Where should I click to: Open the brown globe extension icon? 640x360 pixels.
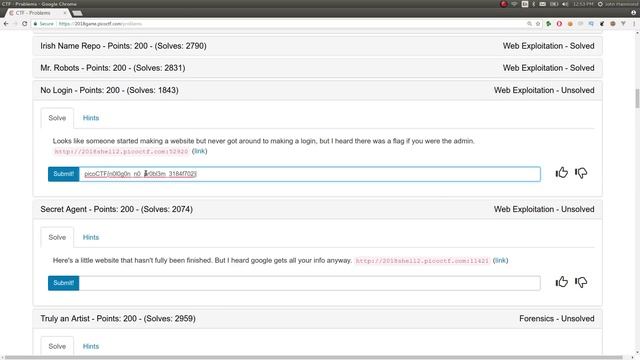coord(613,24)
